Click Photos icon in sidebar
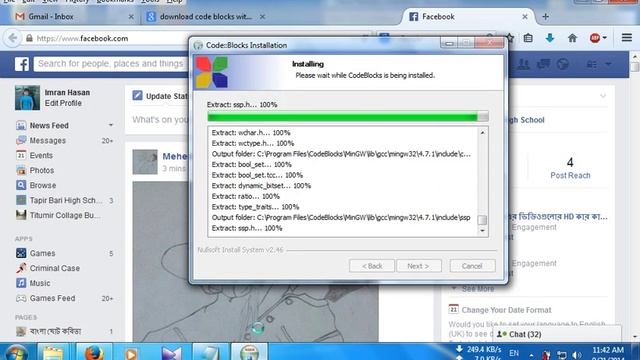The image size is (640, 360). click(x=21, y=170)
